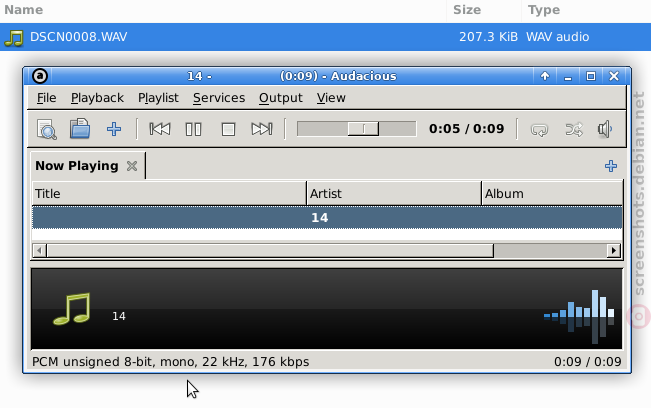Open the volume speaker control
Screen dimensions: 651x408
pyautogui.click(x=604, y=129)
